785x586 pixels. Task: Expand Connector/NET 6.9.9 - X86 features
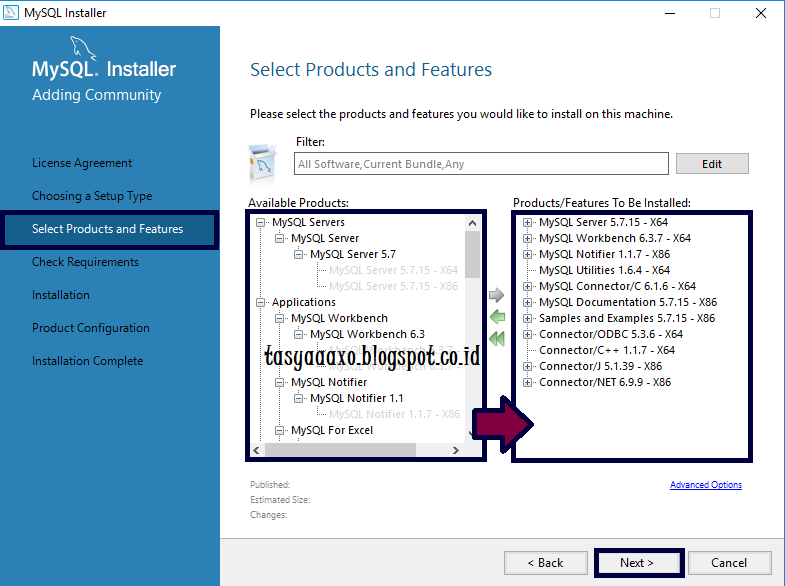point(527,382)
